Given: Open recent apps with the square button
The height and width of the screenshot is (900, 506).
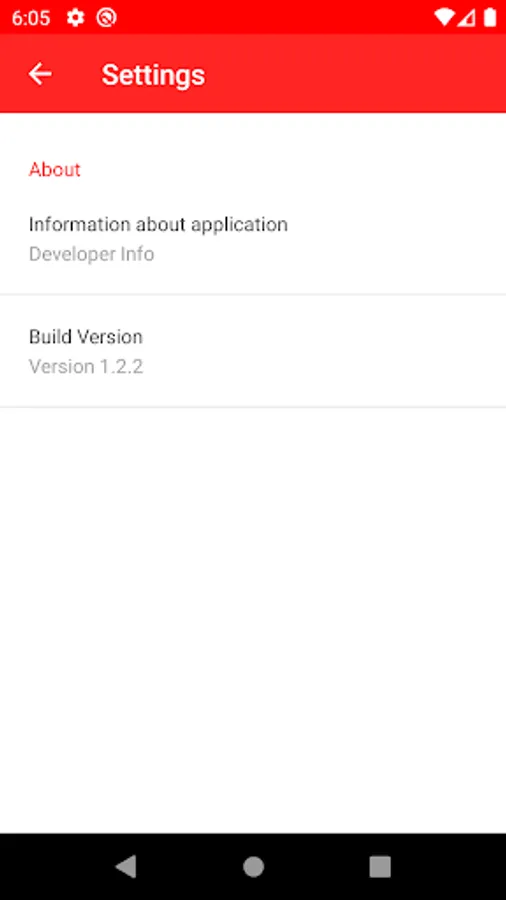Looking at the screenshot, I should coord(380,866).
